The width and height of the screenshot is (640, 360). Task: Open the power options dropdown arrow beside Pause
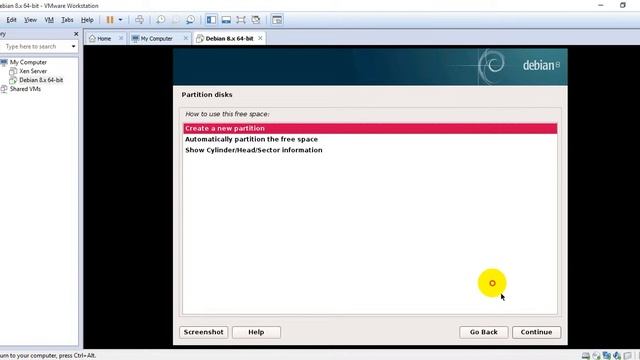point(120,20)
